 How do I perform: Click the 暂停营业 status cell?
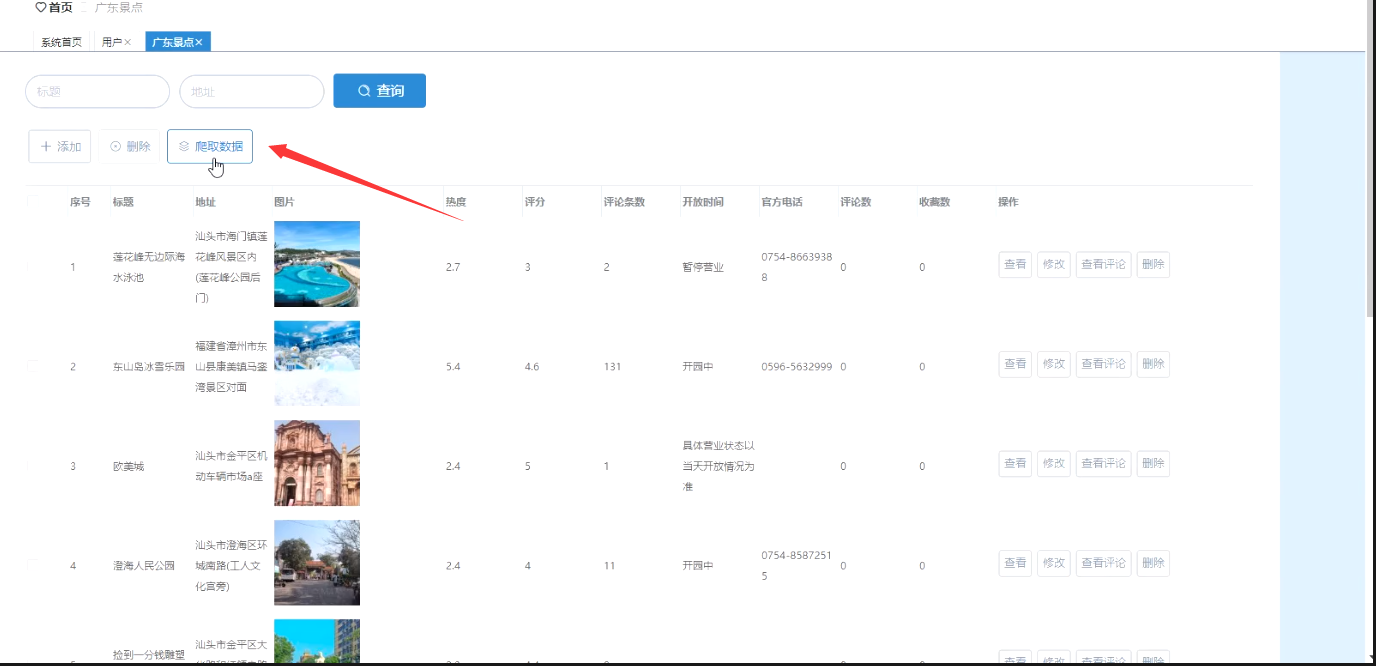[x=703, y=267]
